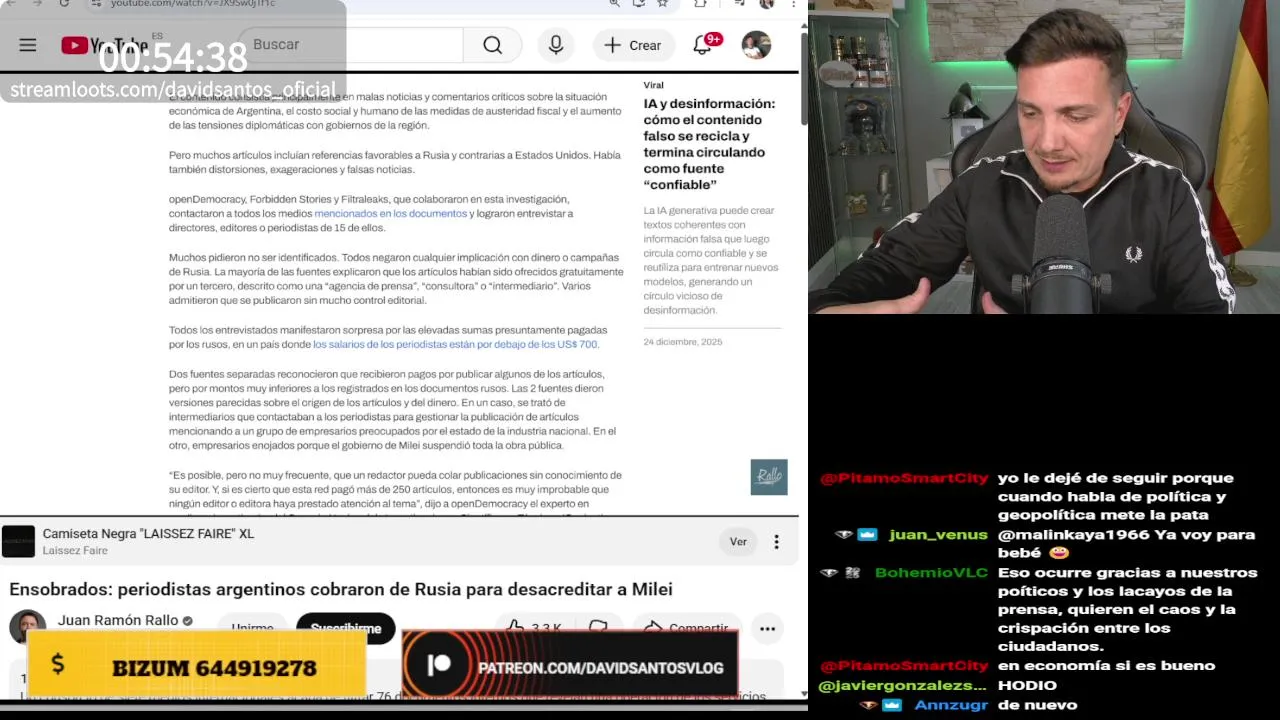Select chat username BohemioVLC

click(x=931, y=572)
